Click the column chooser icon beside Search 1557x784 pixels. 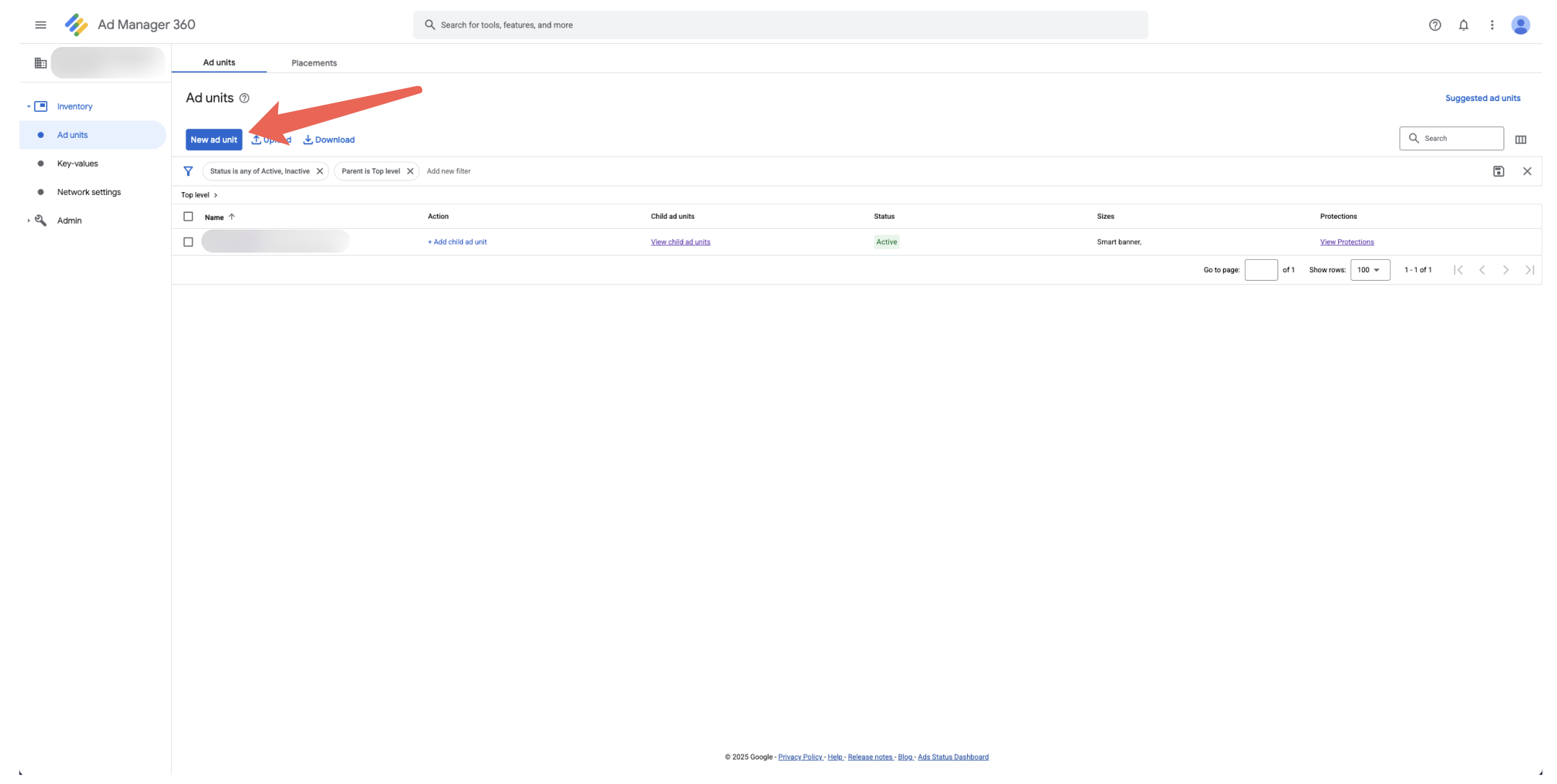(x=1520, y=139)
